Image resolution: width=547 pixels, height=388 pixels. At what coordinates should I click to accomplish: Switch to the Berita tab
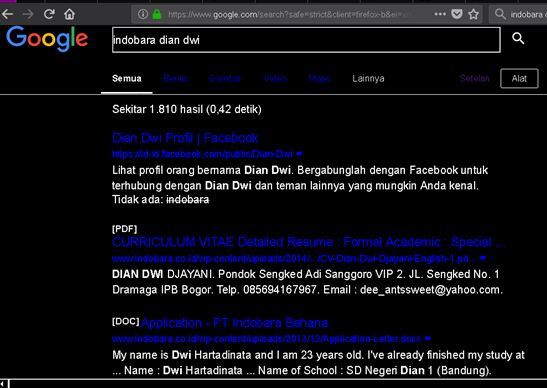(175, 79)
